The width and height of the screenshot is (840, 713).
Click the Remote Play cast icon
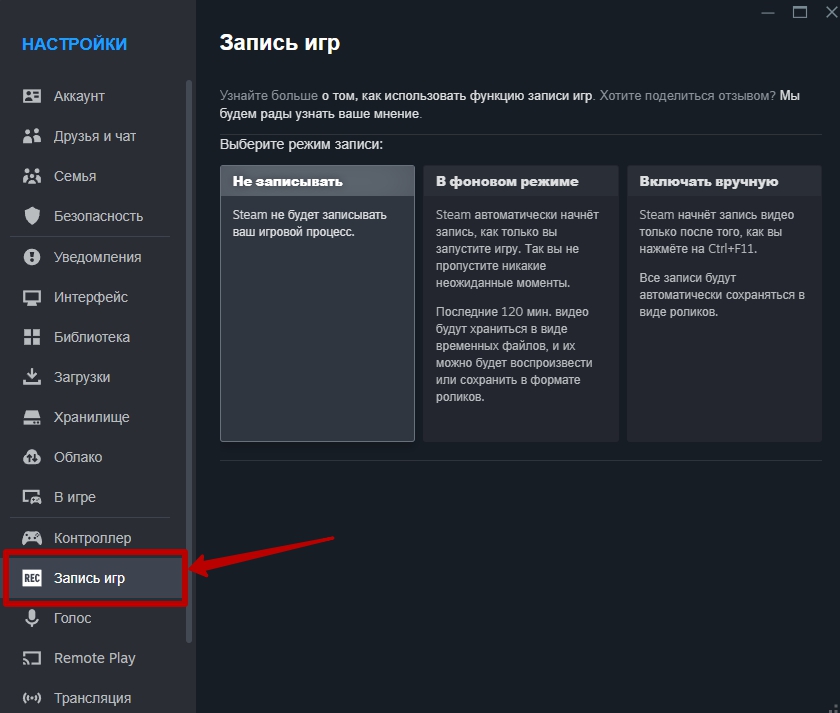[x=32, y=658]
